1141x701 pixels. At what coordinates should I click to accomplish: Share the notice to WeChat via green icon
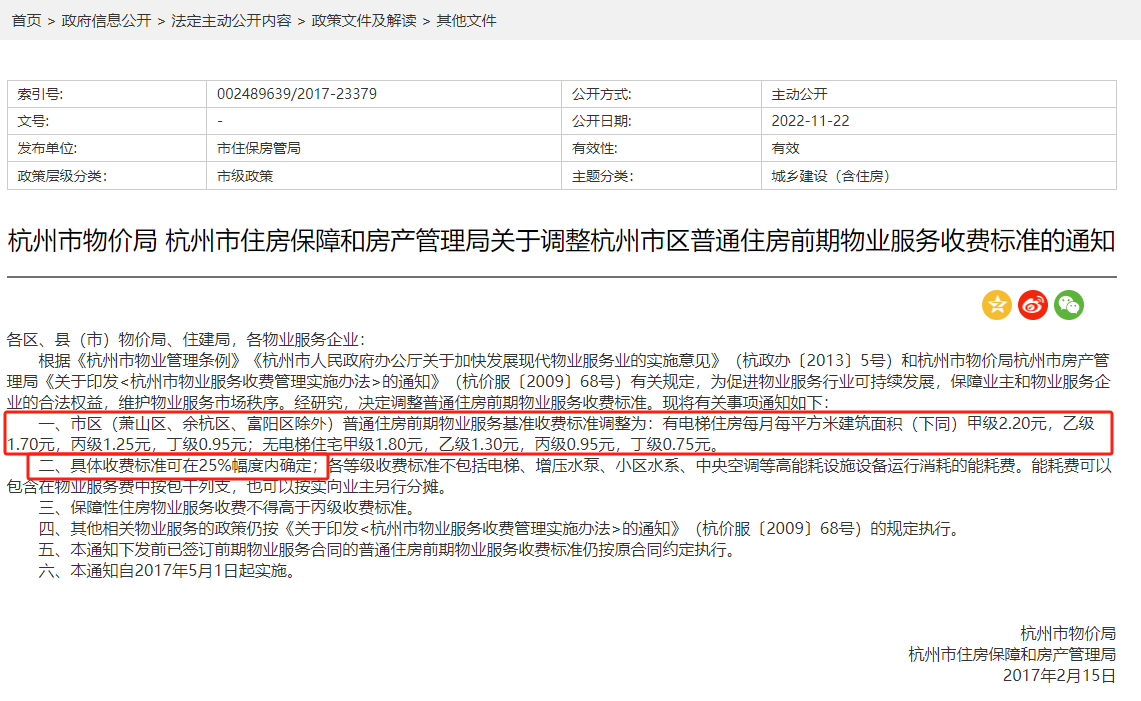tap(1069, 305)
